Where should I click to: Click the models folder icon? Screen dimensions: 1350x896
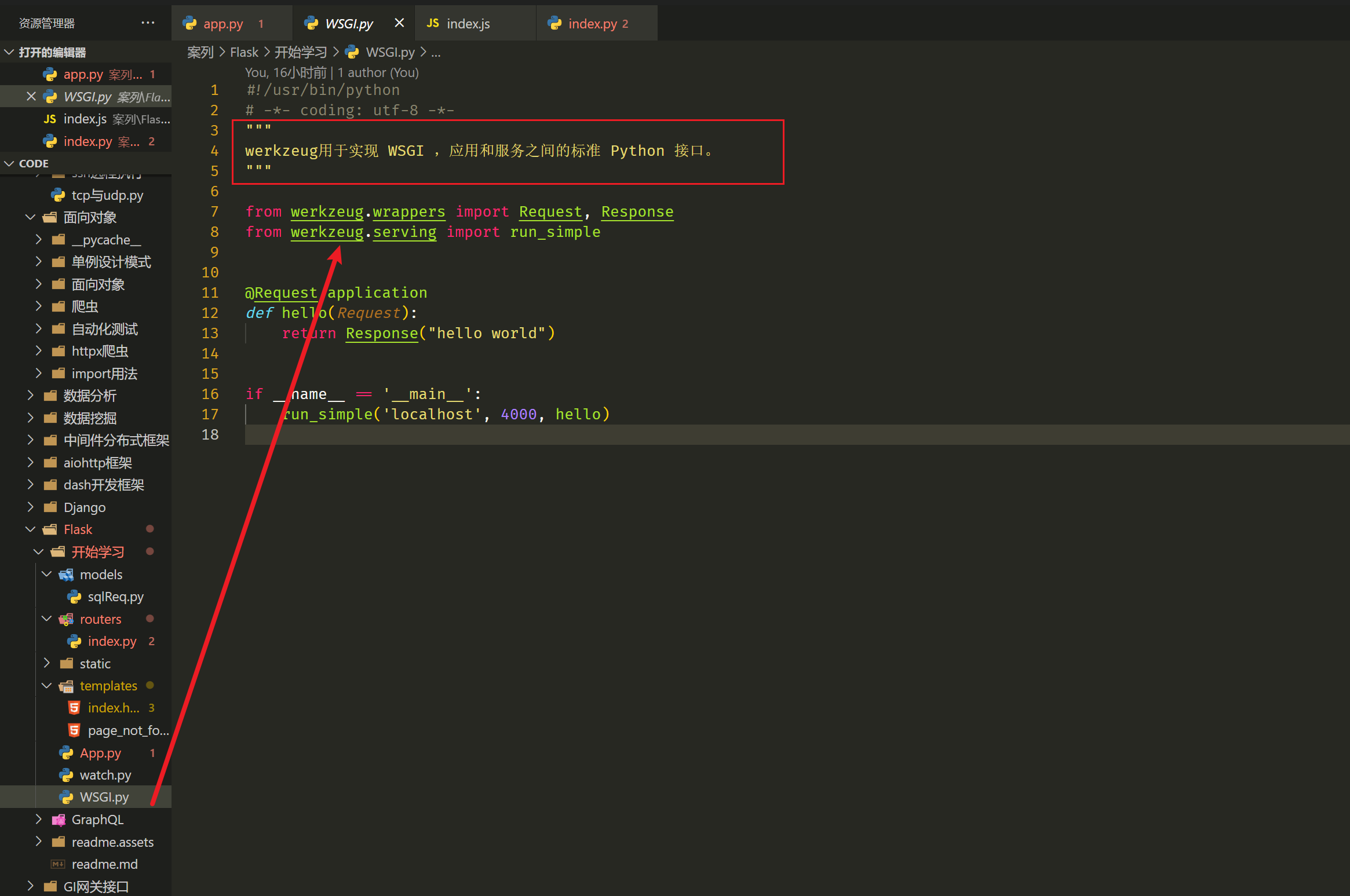66,575
